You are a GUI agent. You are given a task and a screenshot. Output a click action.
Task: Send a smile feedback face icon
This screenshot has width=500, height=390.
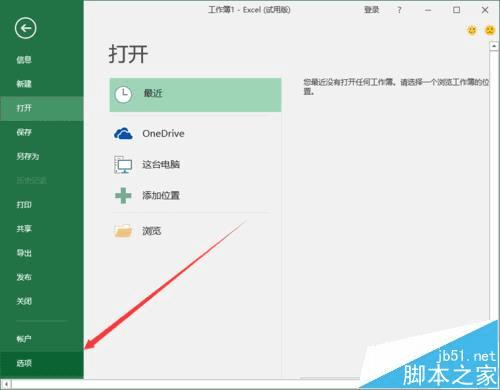click(472, 31)
